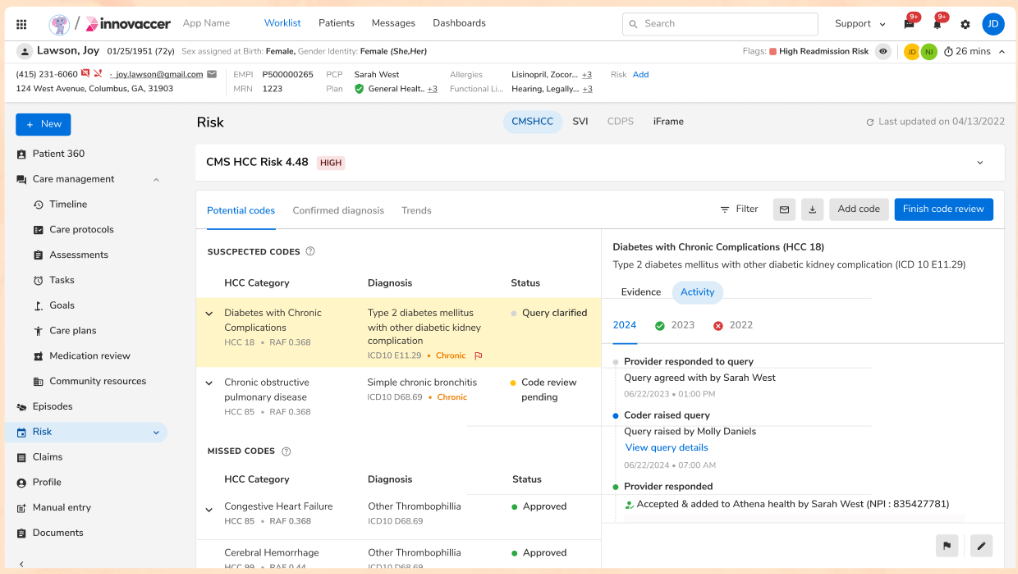The height and width of the screenshot is (574, 1018).
Task: Click help icon beside Suspected Codes
Action: pyautogui.click(x=310, y=252)
